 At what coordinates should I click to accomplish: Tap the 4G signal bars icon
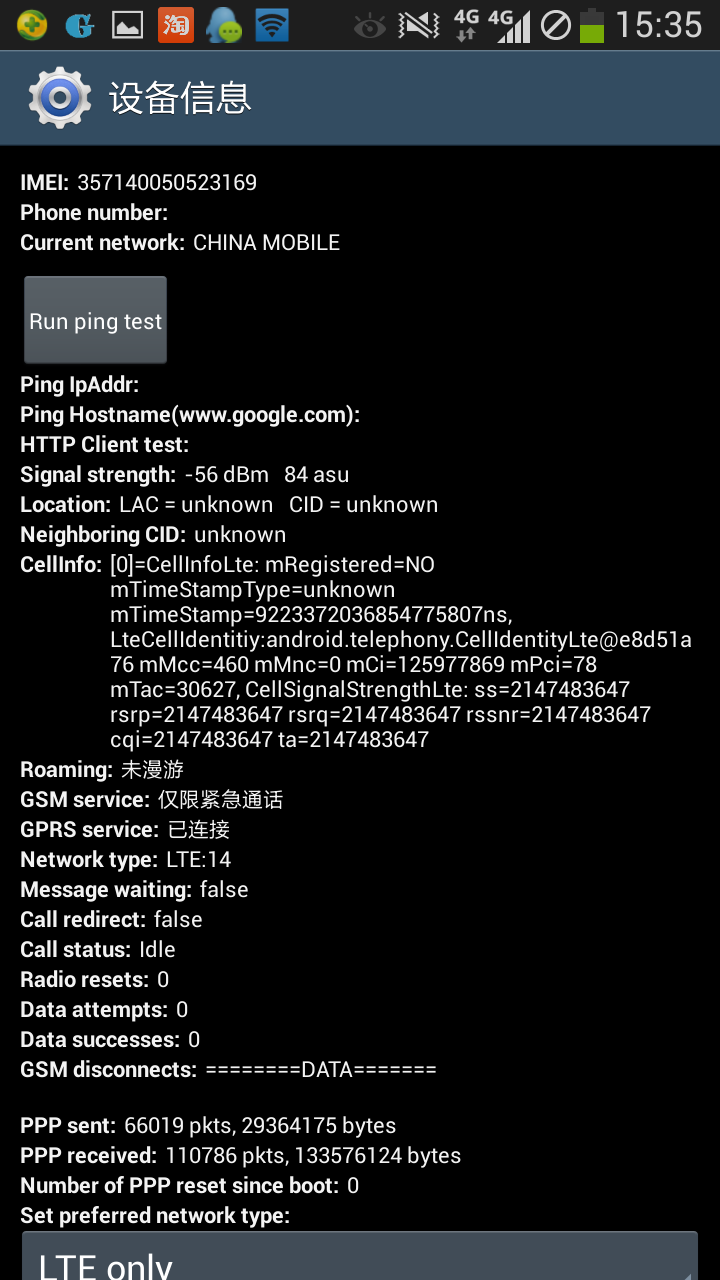click(x=509, y=25)
